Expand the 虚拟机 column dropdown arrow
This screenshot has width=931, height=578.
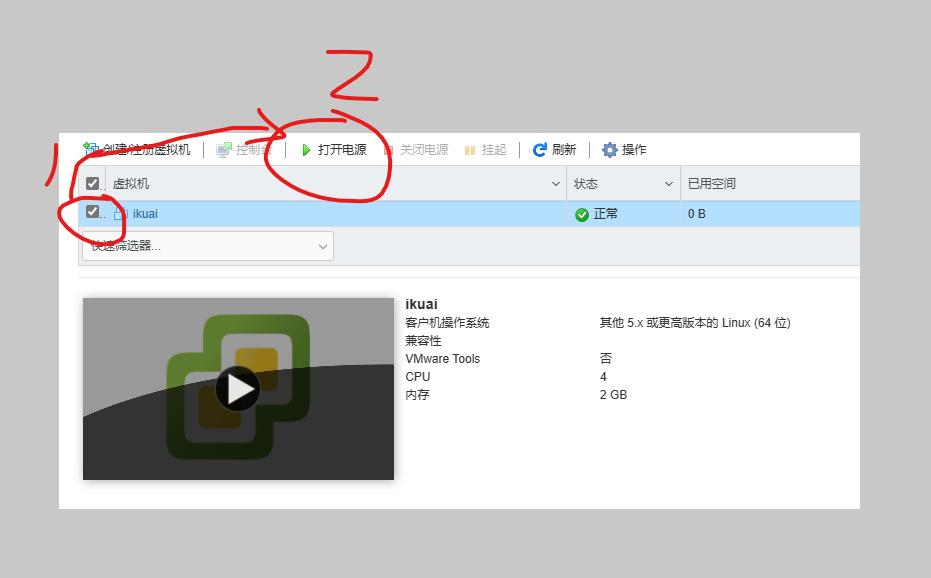coord(556,183)
